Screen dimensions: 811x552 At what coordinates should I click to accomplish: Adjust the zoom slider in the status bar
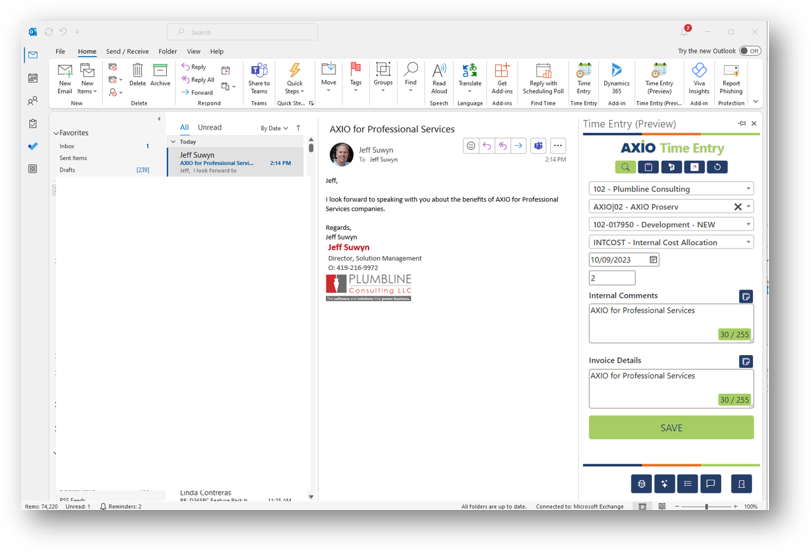tap(706, 506)
